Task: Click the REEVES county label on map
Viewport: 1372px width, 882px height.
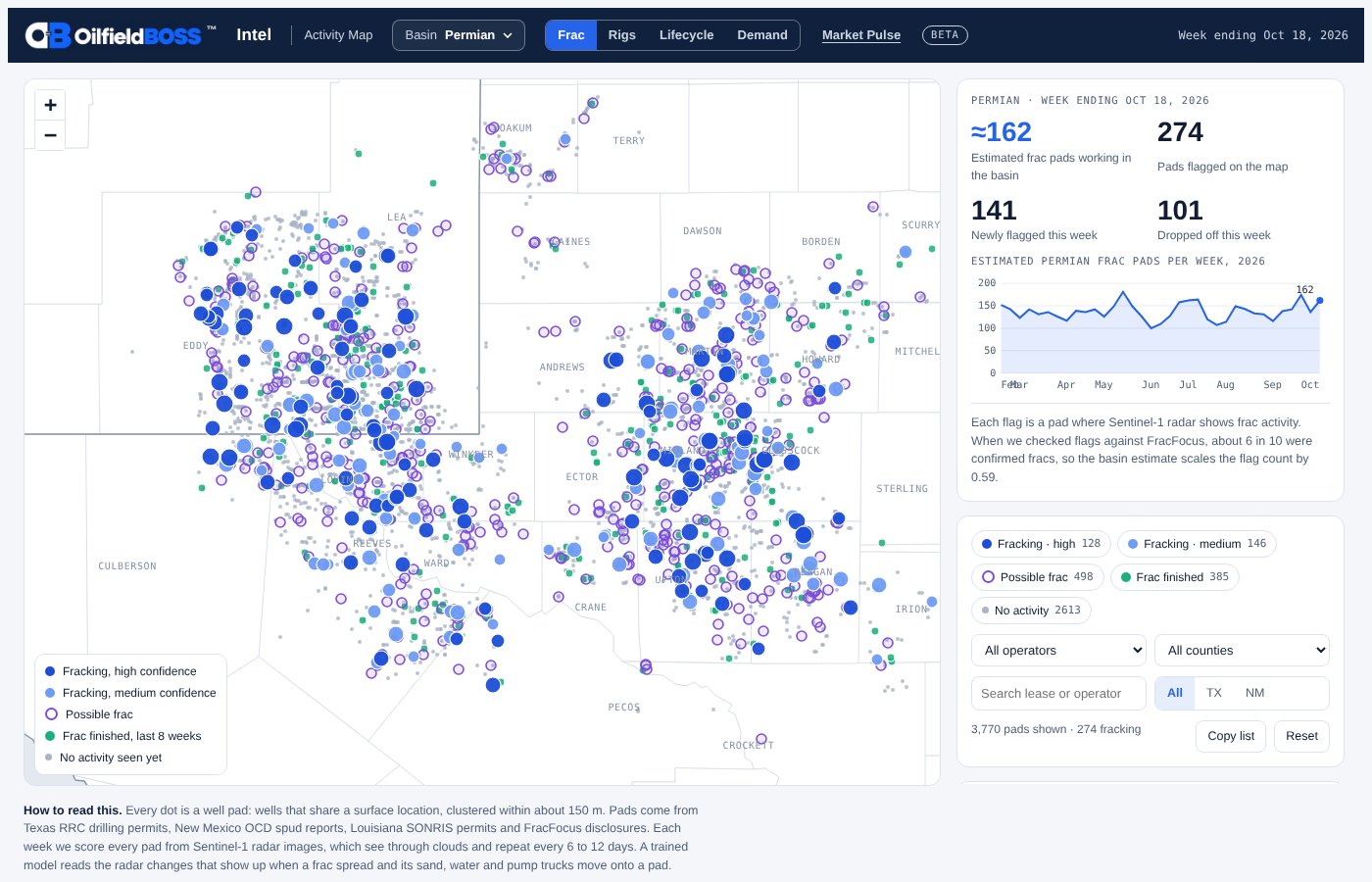Action: click(372, 544)
